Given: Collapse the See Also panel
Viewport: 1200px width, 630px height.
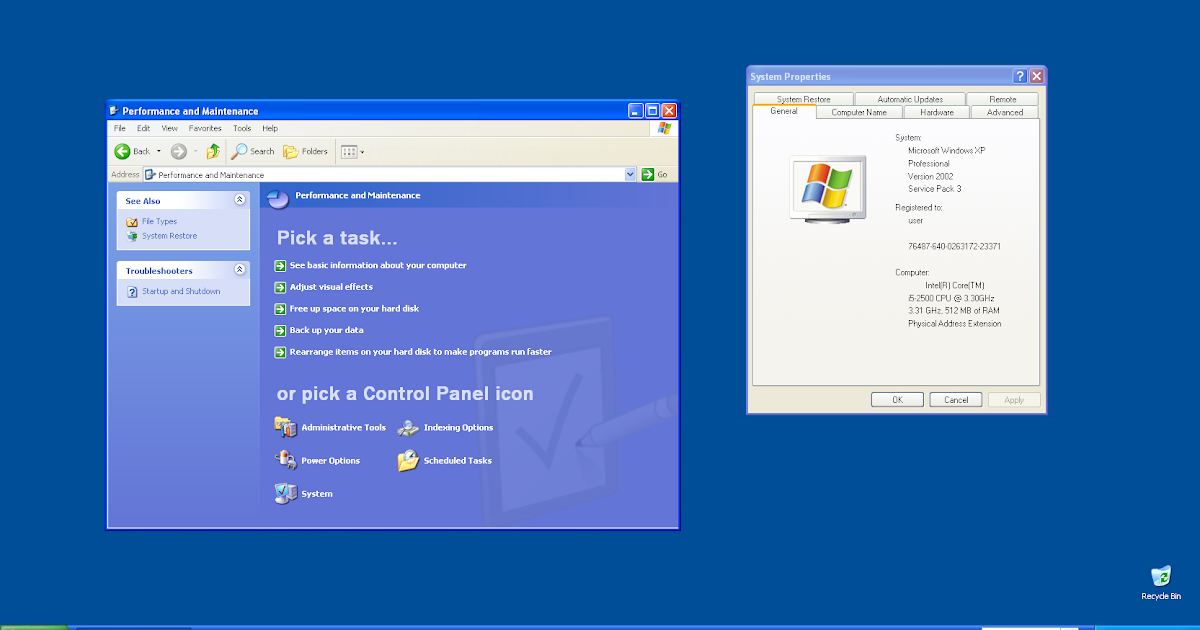Looking at the screenshot, I should click(239, 200).
